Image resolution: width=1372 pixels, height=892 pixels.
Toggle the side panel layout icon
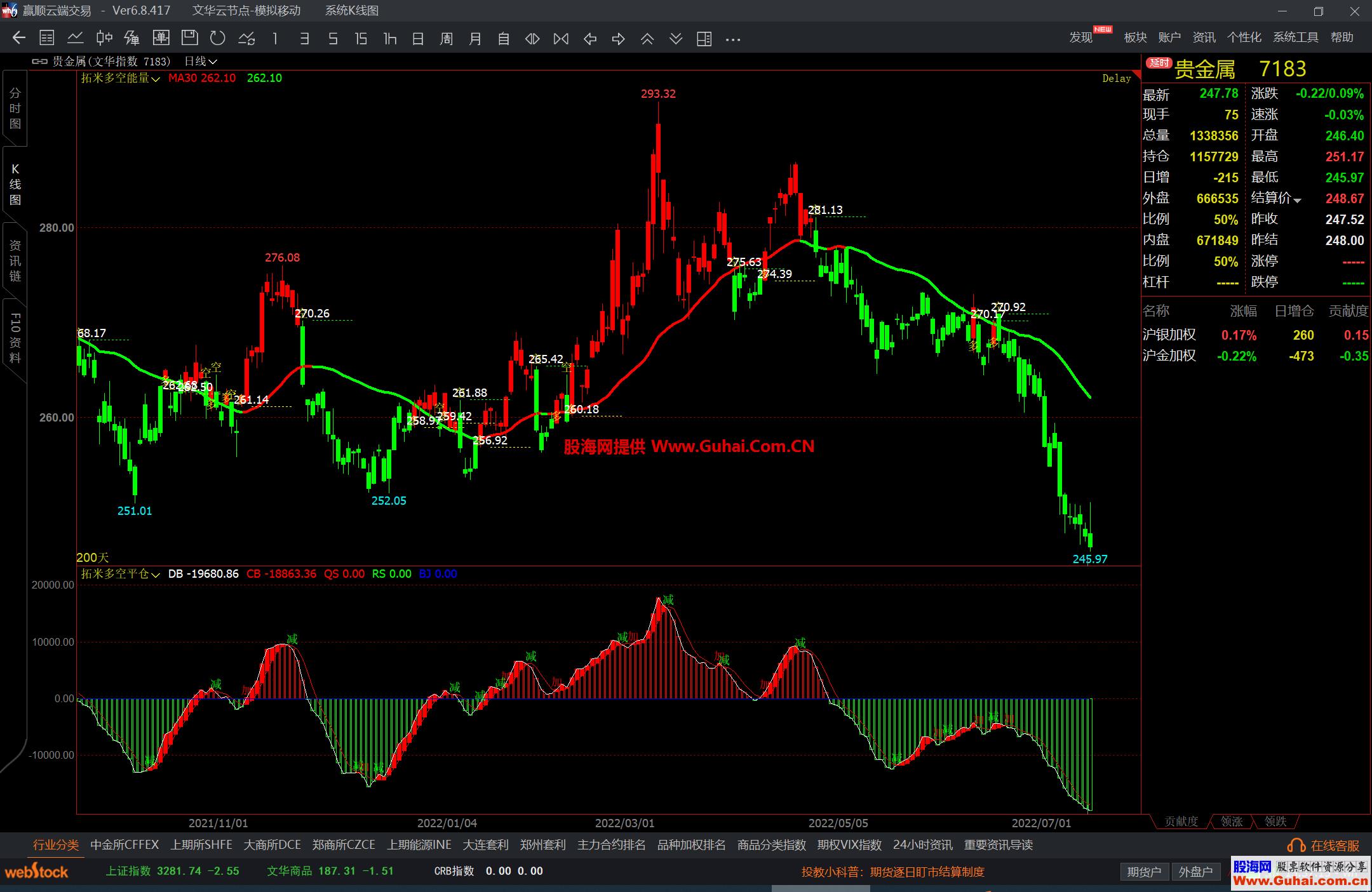(x=704, y=39)
